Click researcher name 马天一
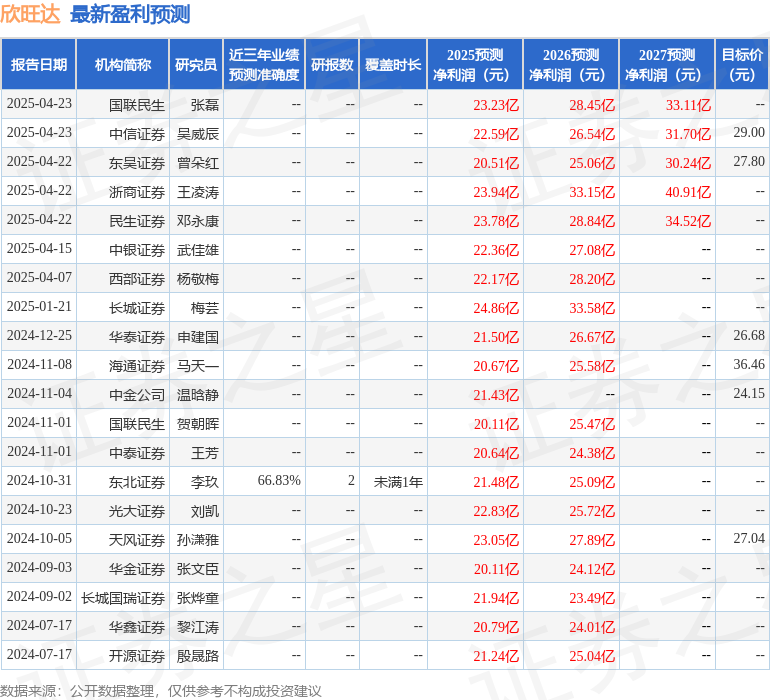 [x=198, y=366]
